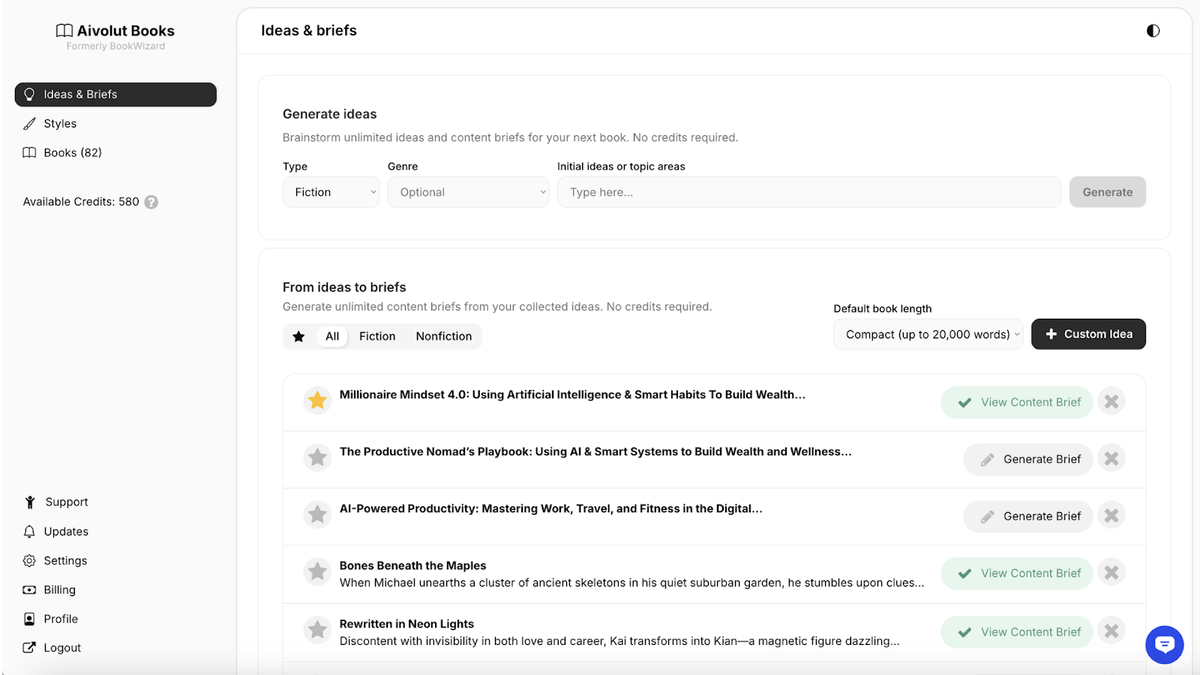Click the Millionaire Mindset 4.0 idea title
The image size is (1200, 675).
point(572,395)
